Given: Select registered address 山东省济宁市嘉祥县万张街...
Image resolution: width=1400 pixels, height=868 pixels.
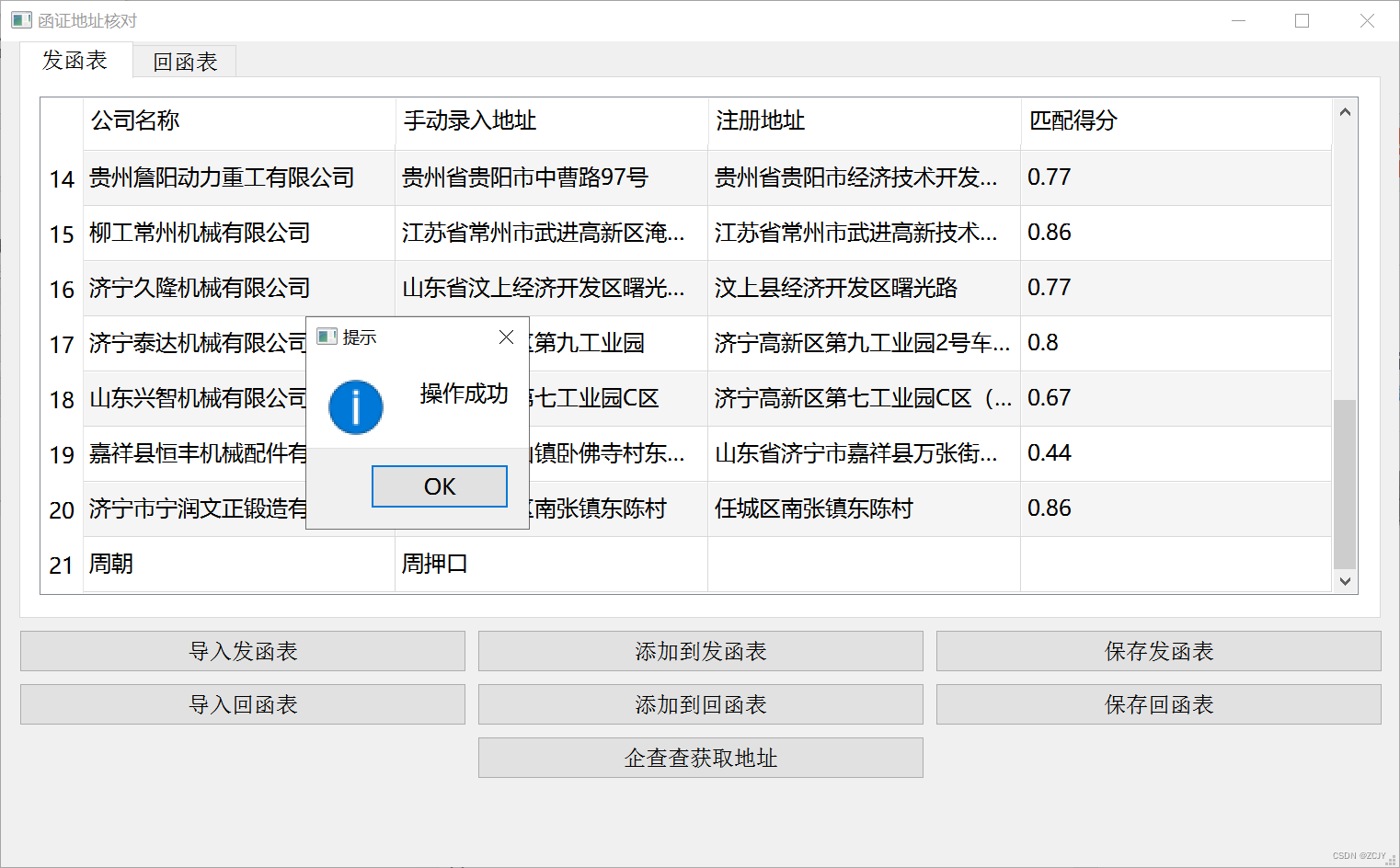Looking at the screenshot, I should tap(865, 454).
